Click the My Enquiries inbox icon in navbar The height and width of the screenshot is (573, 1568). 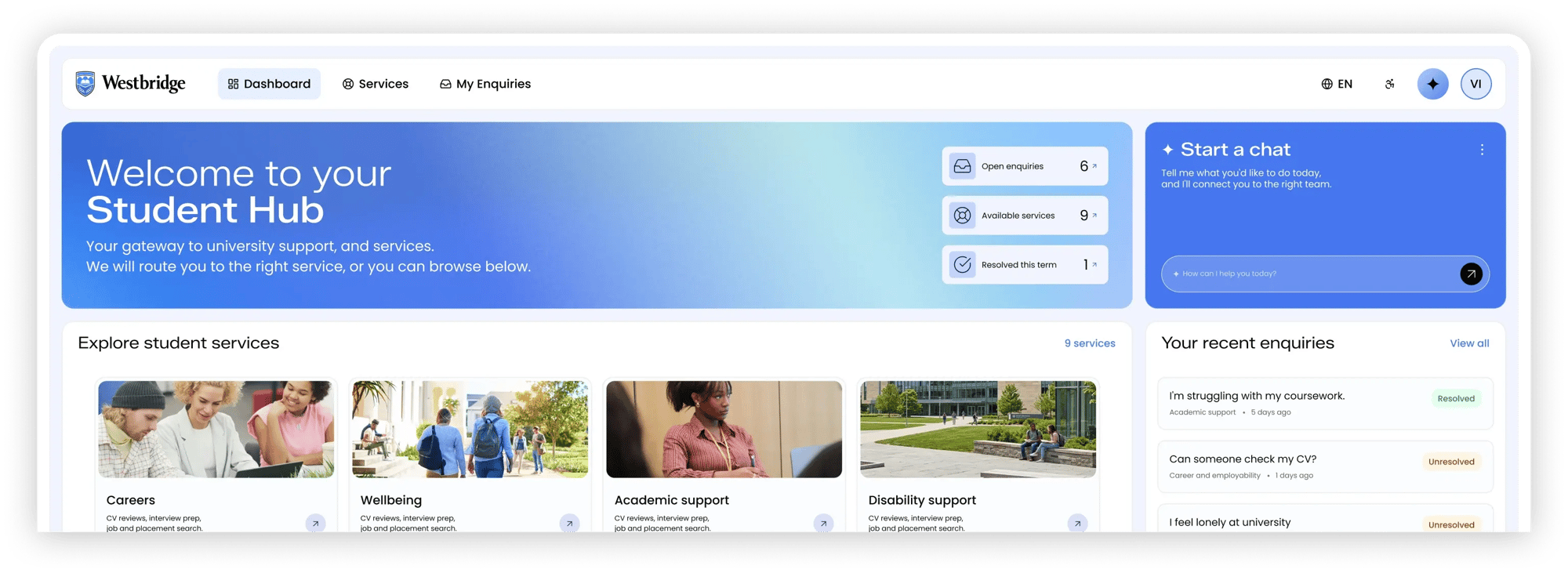445,84
